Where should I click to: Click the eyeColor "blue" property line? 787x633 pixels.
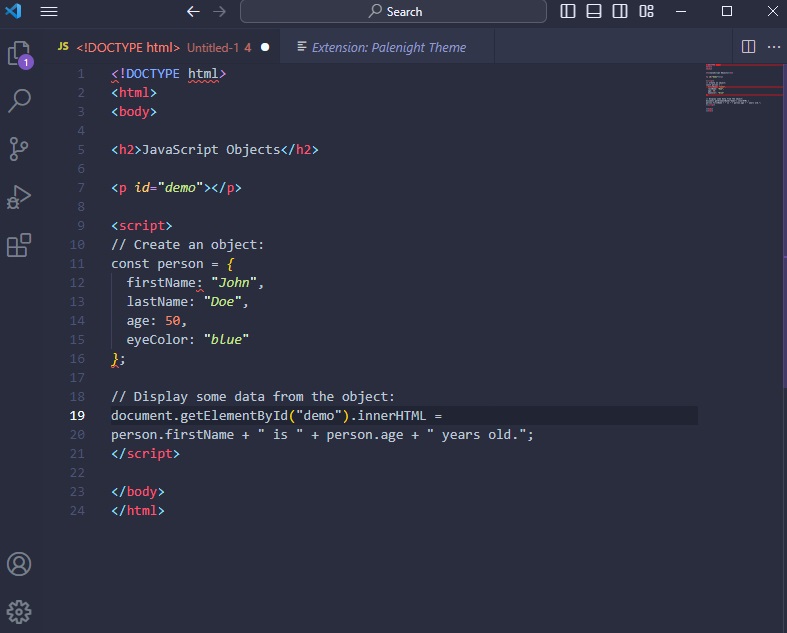pos(188,340)
